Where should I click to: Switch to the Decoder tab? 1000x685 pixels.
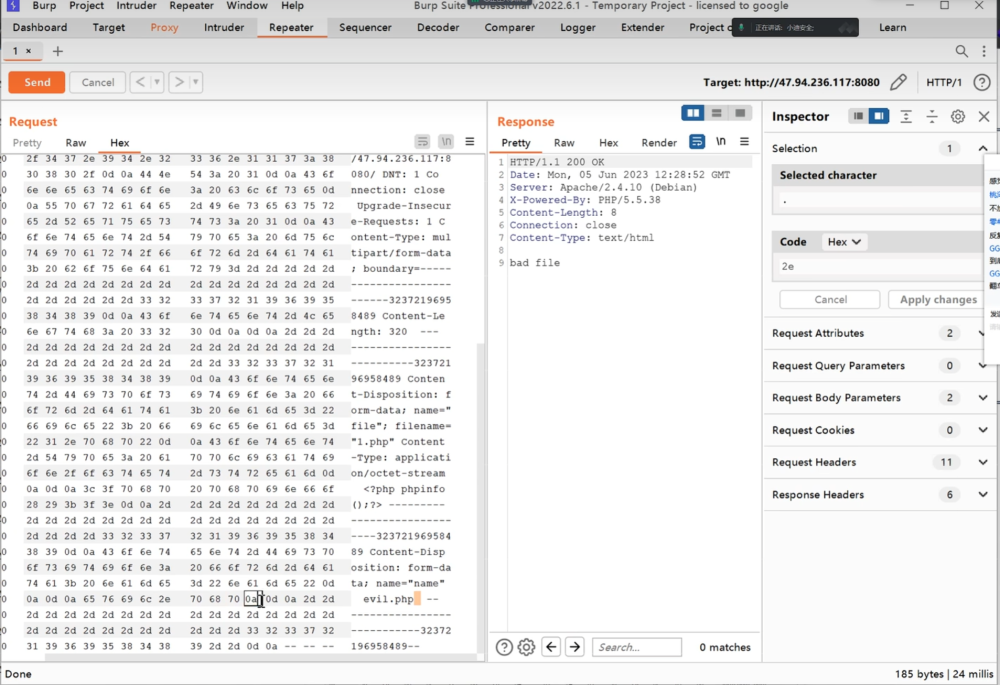(x=438, y=27)
